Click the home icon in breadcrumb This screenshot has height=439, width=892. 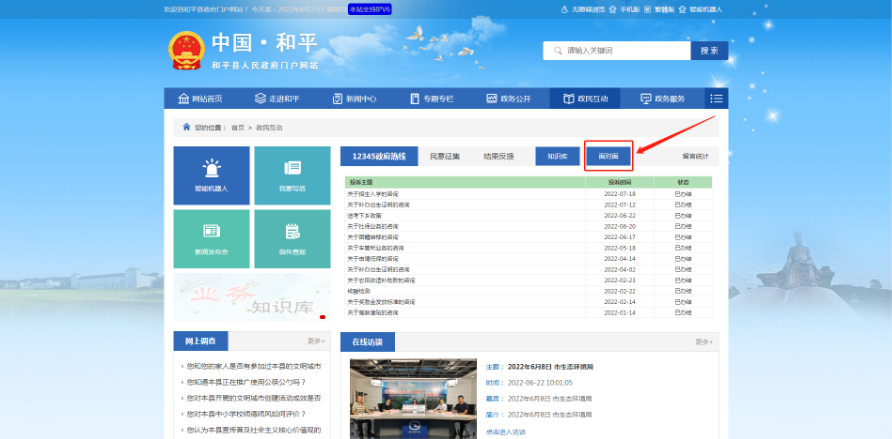186,127
